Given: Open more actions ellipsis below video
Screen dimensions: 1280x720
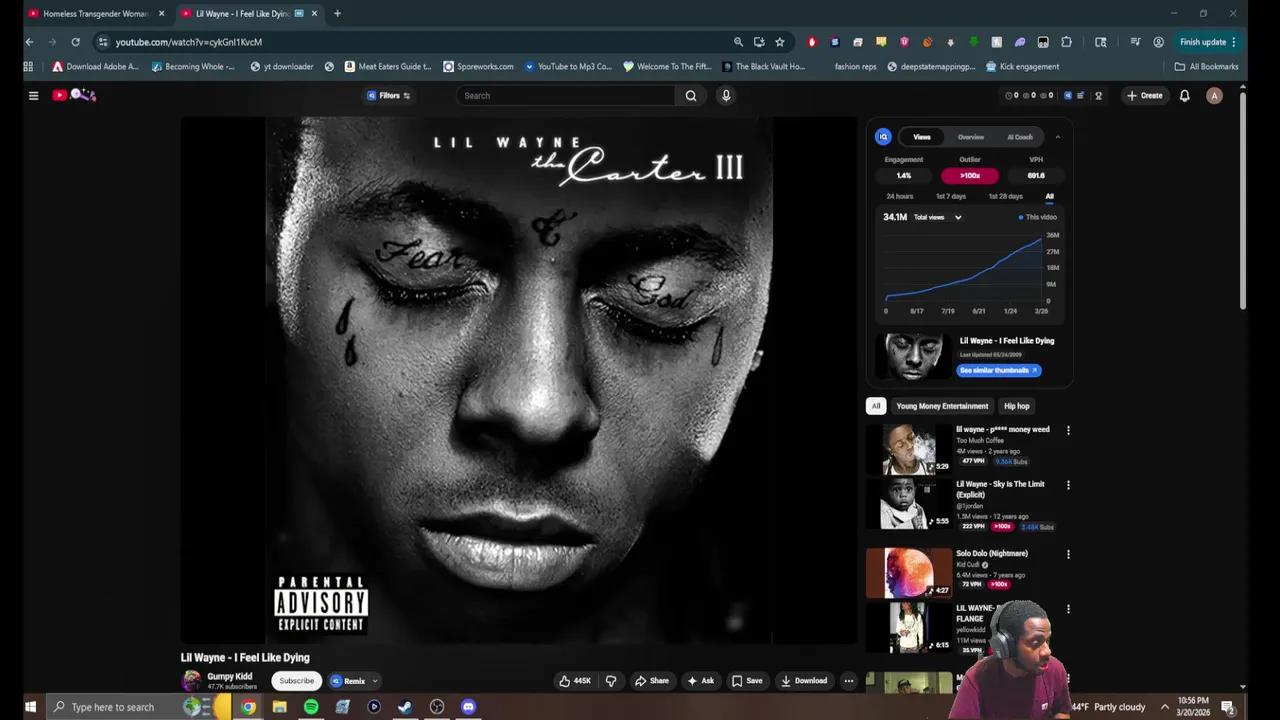Looking at the screenshot, I should (x=848, y=681).
